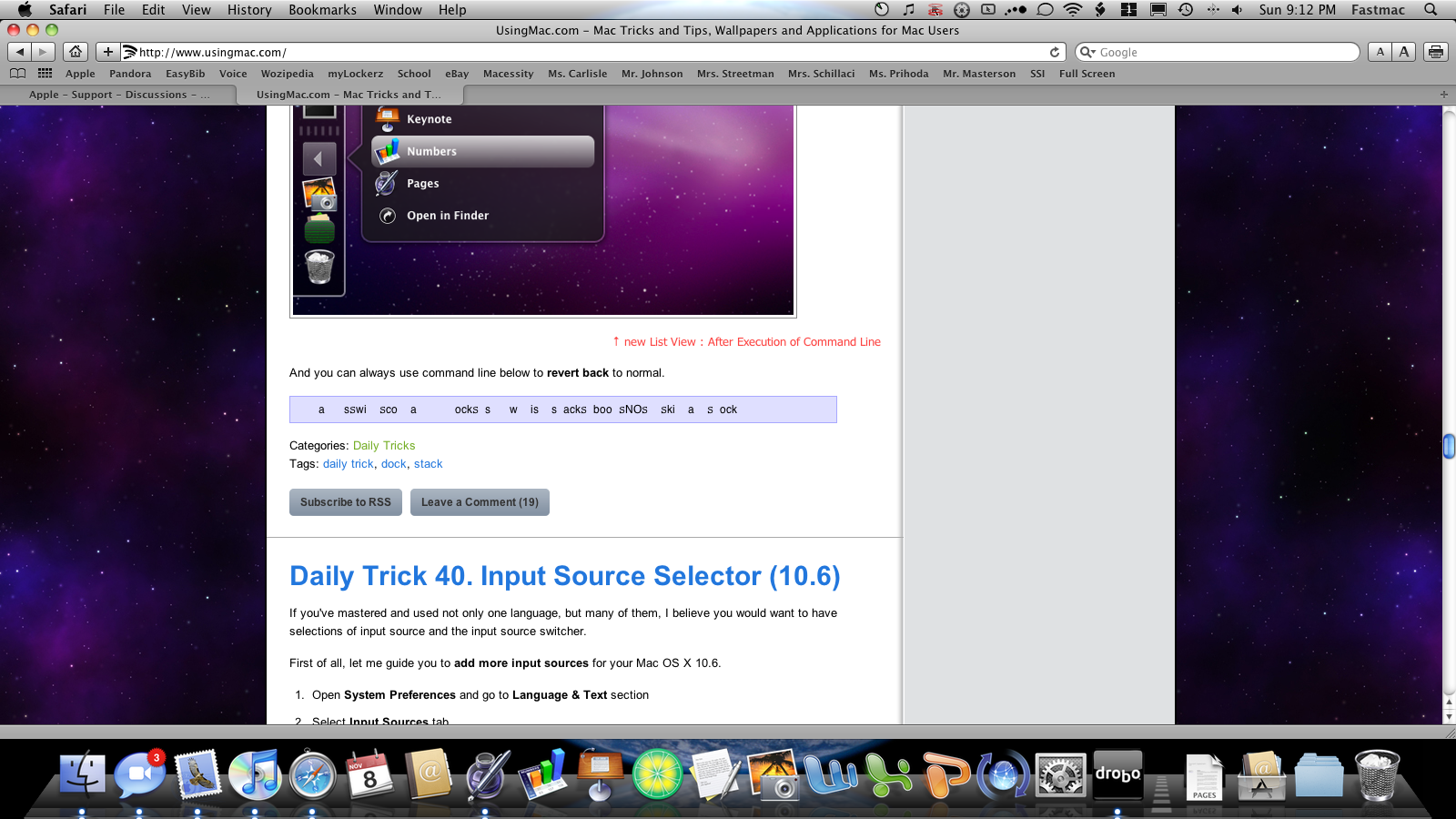The width and height of the screenshot is (1456, 819).
Task: Open Top Sites with the grid icon
Action: coord(45,74)
